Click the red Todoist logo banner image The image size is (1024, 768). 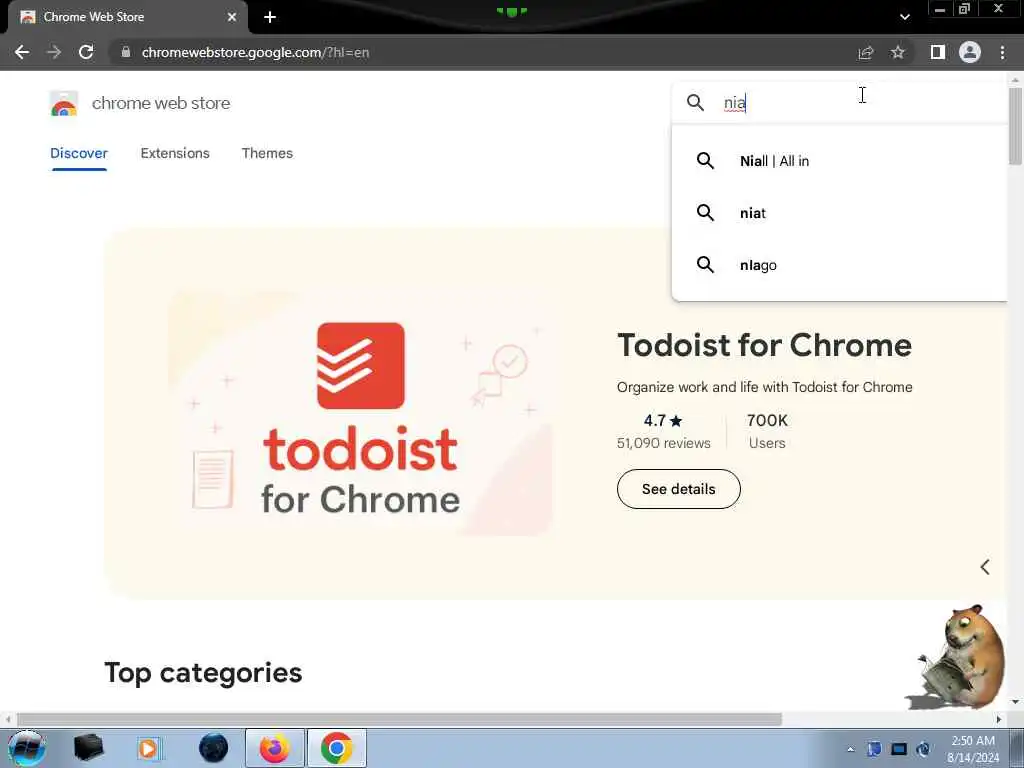[360, 413]
